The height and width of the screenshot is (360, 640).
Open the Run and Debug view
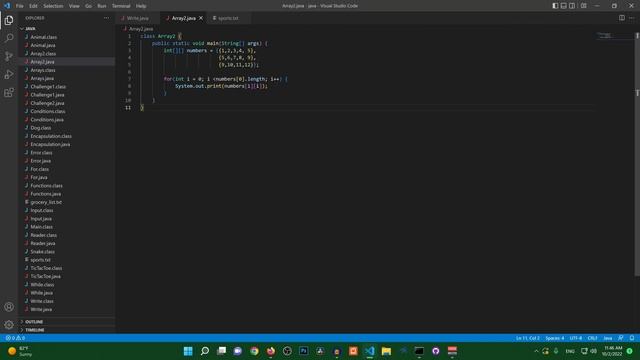[x=9, y=74]
